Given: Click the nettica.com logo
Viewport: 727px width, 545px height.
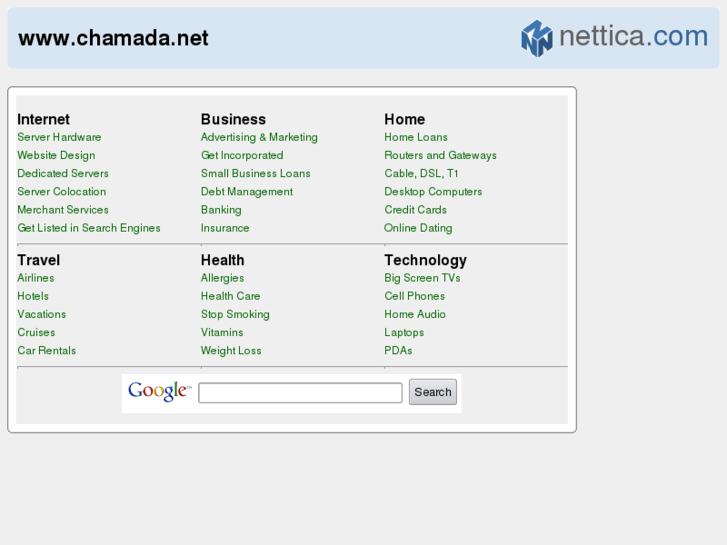Looking at the screenshot, I should click(x=614, y=38).
